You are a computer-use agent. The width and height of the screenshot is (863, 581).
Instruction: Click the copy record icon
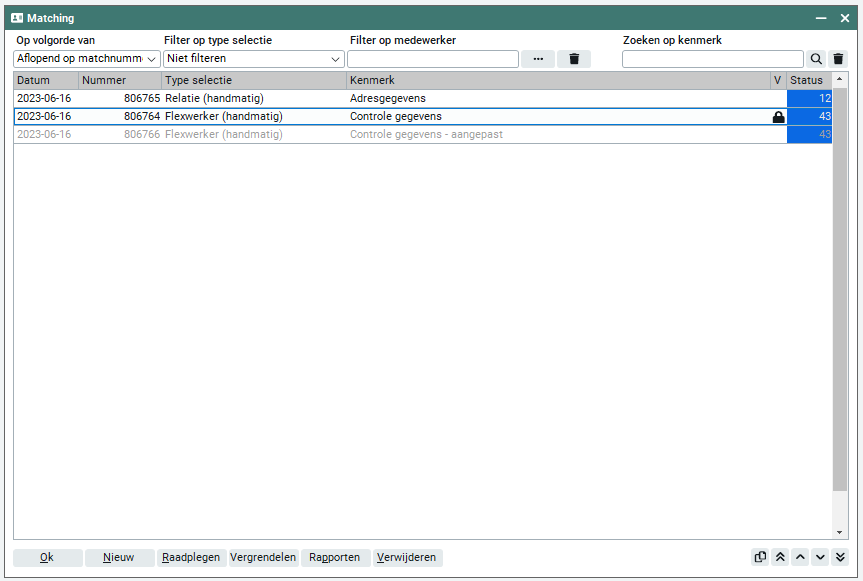pyautogui.click(x=760, y=558)
